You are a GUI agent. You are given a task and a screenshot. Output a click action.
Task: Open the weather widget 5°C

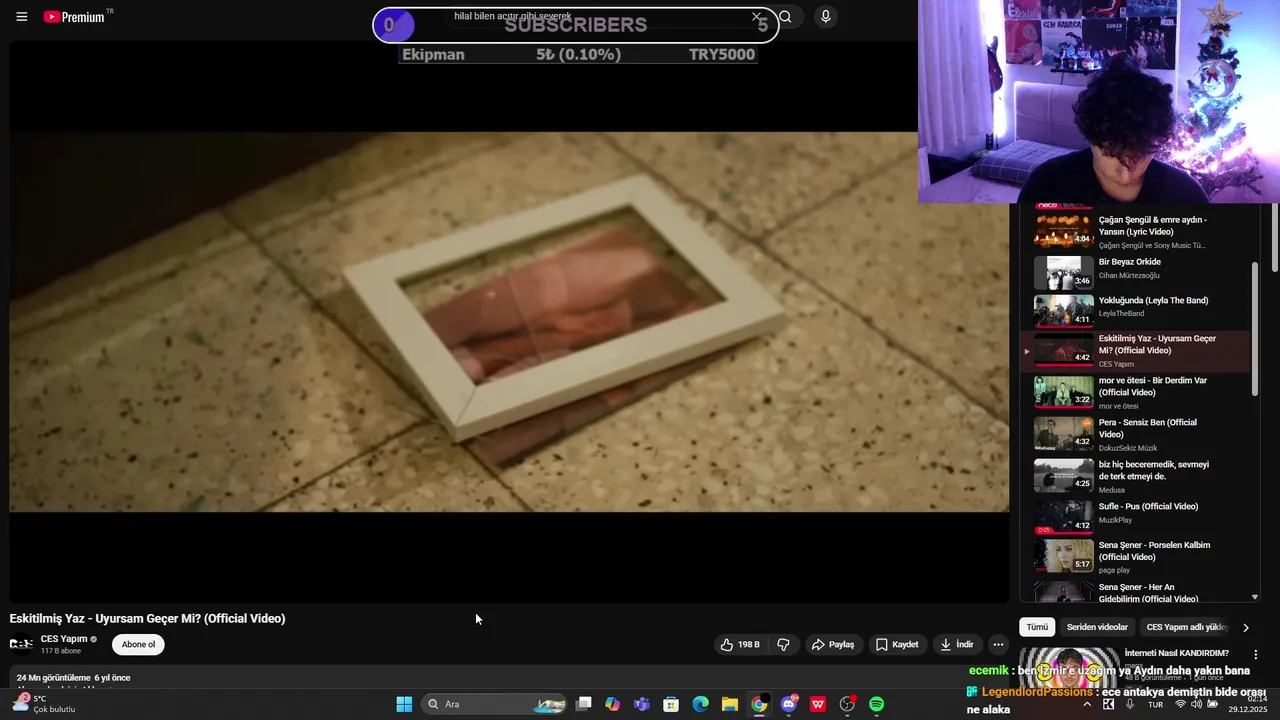[x=45, y=704]
